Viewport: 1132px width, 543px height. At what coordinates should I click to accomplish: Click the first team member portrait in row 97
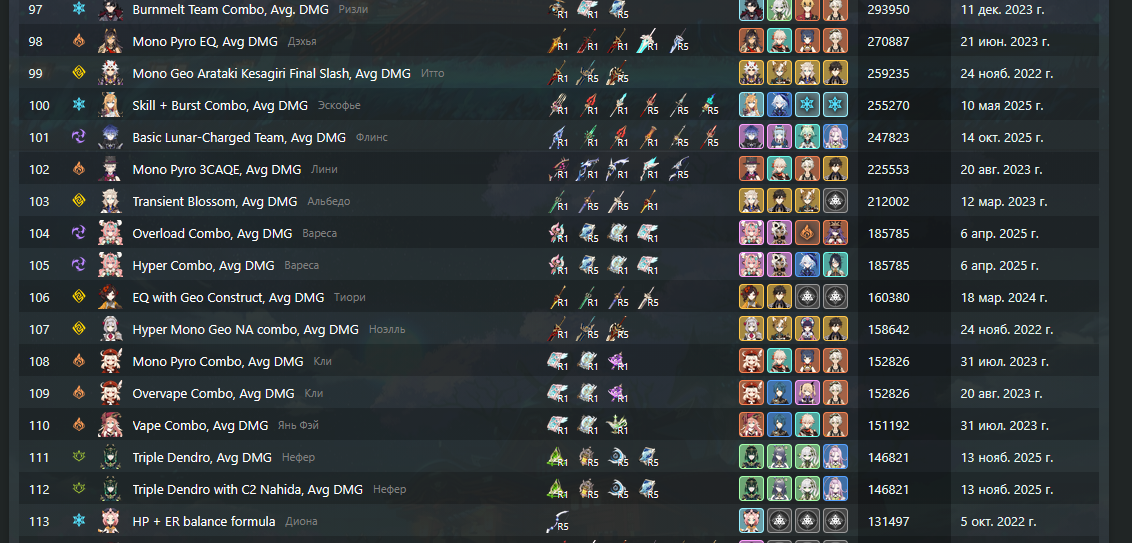pos(751,9)
